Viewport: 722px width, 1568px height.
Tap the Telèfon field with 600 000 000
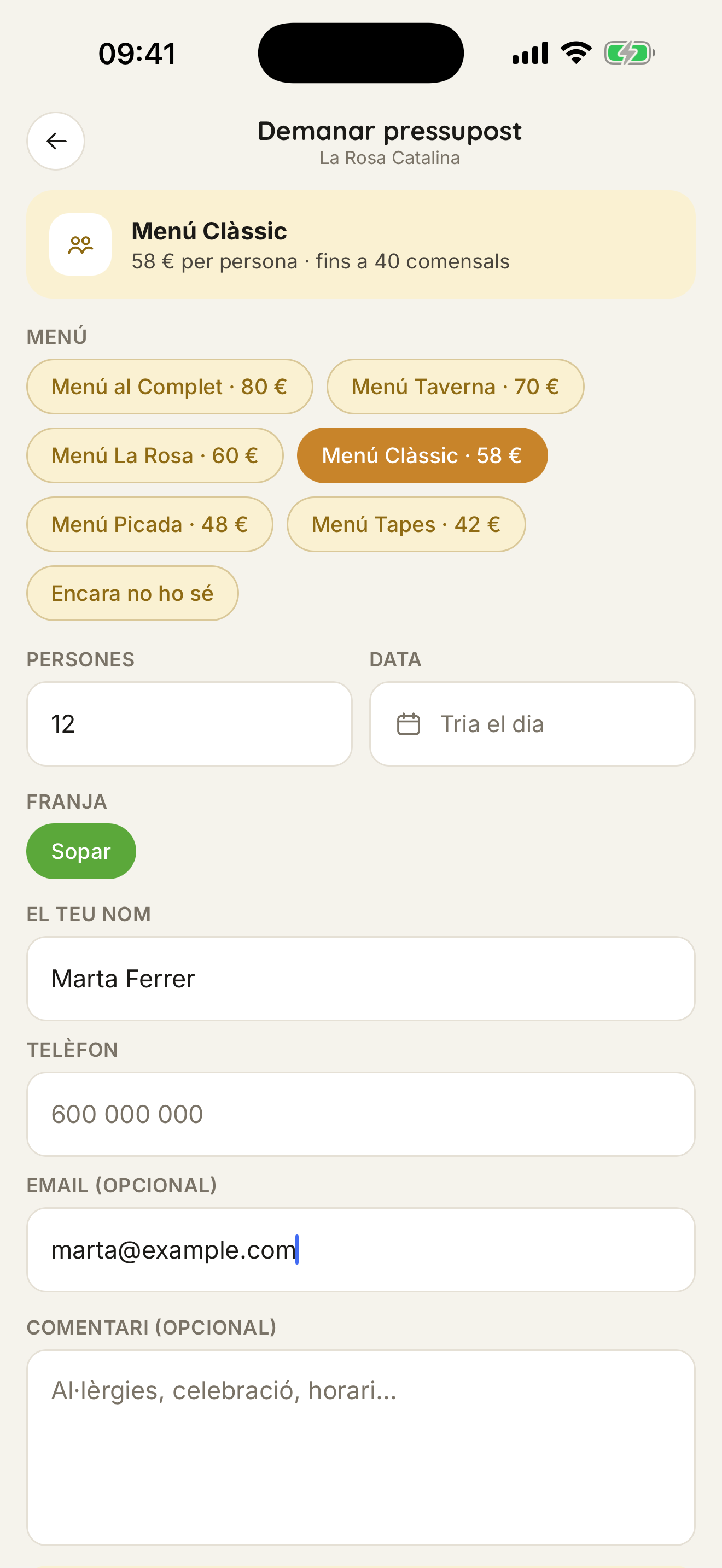coord(361,1115)
